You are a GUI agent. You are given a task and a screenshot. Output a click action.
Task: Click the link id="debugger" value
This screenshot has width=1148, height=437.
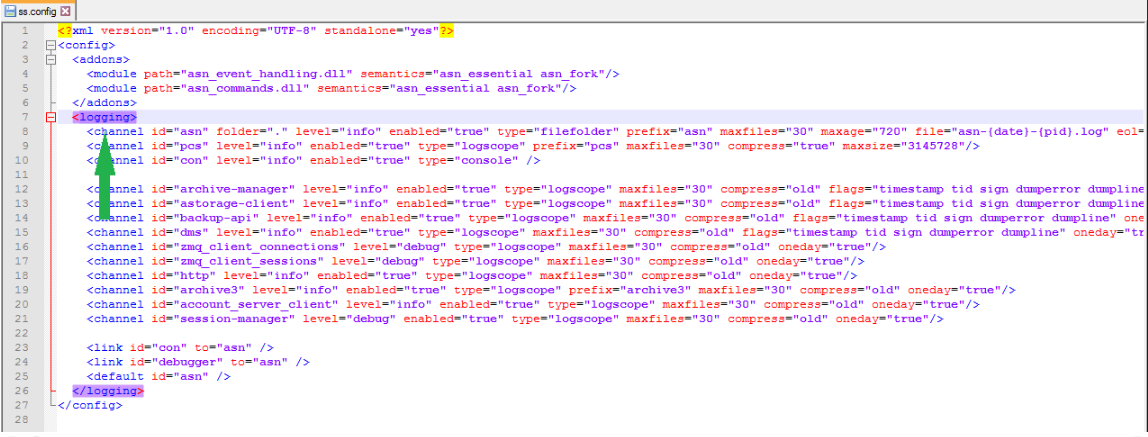coord(189,362)
